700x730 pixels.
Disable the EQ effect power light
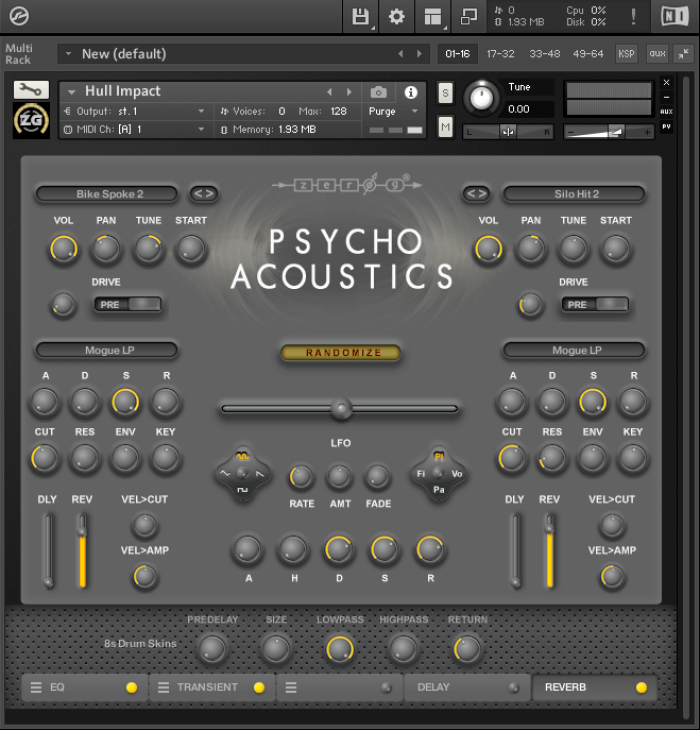click(132, 688)
